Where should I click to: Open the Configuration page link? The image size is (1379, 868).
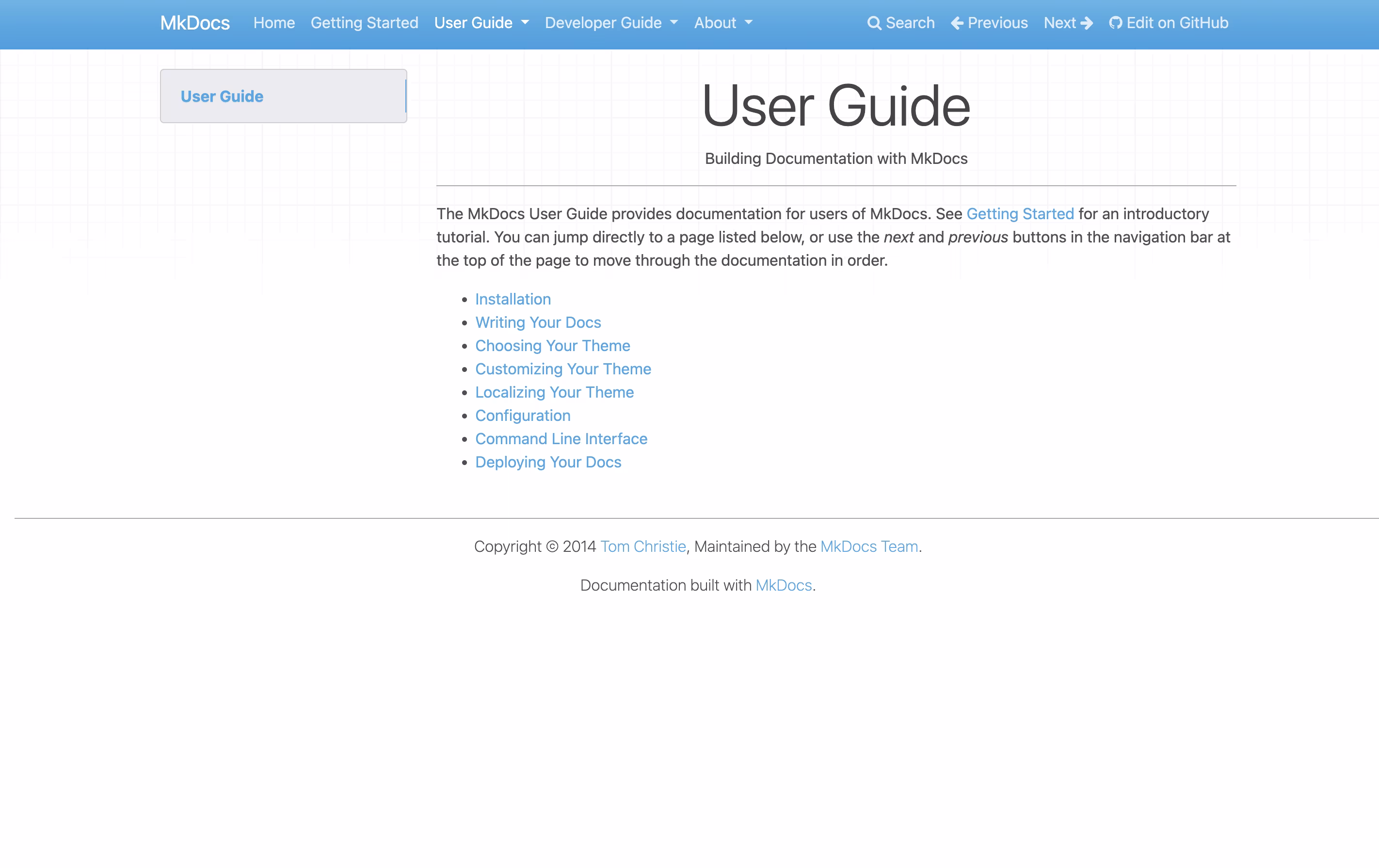pyautogui.click(x=522, y=416)
